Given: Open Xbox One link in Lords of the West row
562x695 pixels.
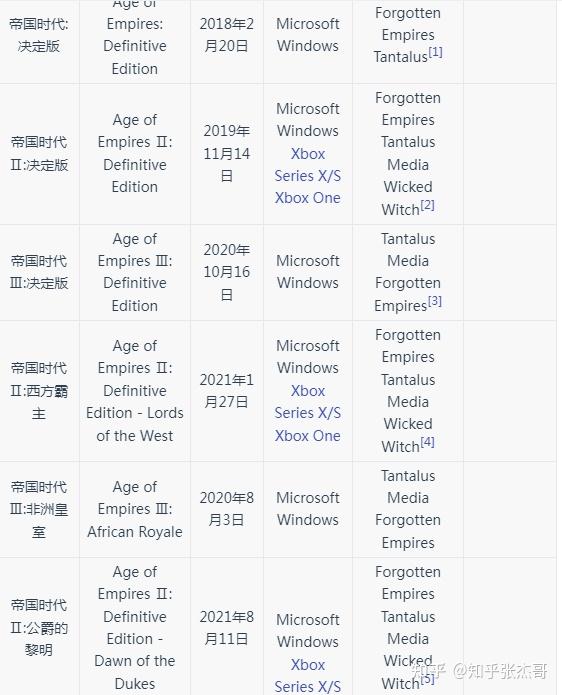Looking at the screenshot, I should coord(308,435).
